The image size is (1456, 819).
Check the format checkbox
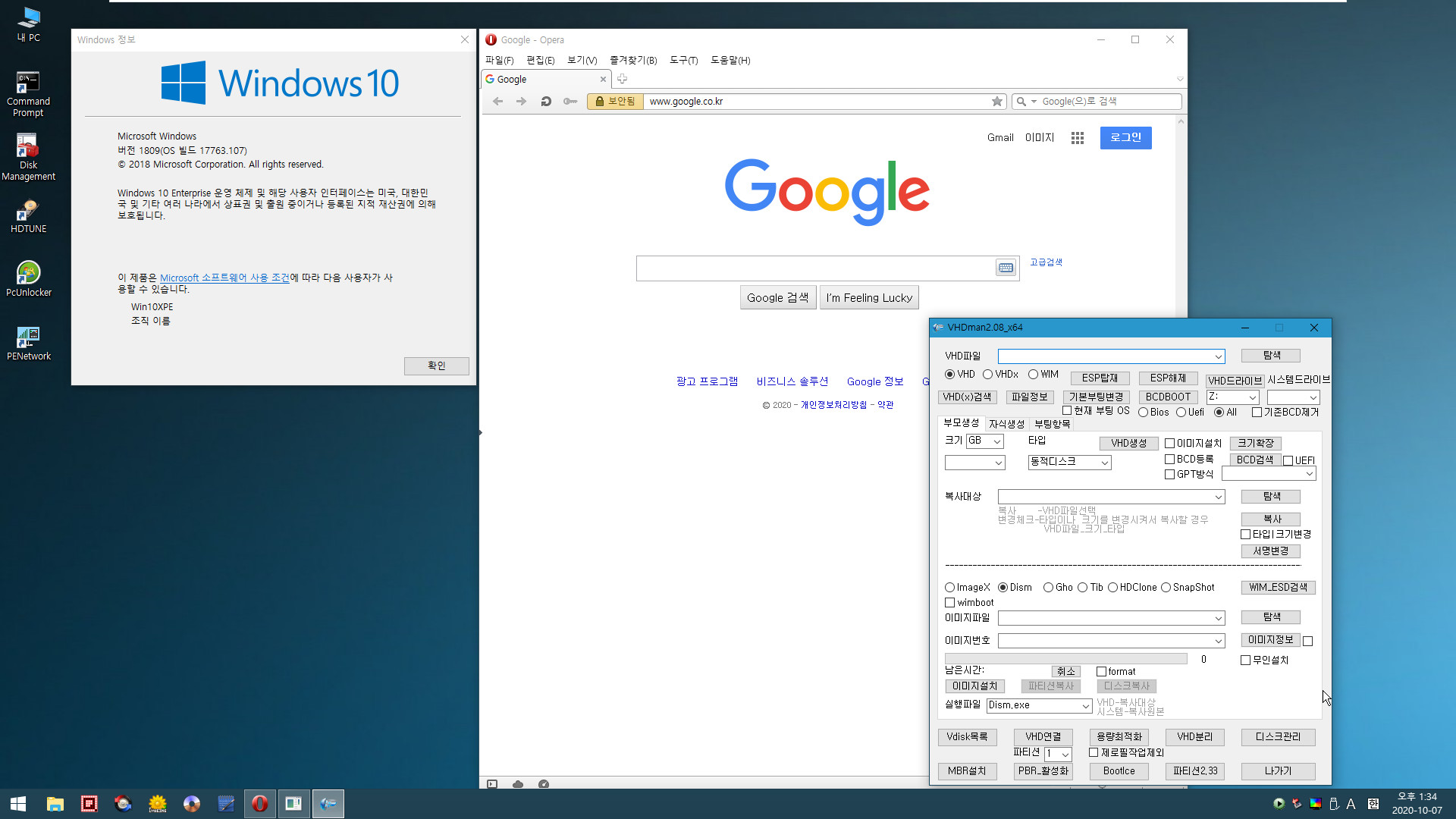click(x=1116, y=672)
